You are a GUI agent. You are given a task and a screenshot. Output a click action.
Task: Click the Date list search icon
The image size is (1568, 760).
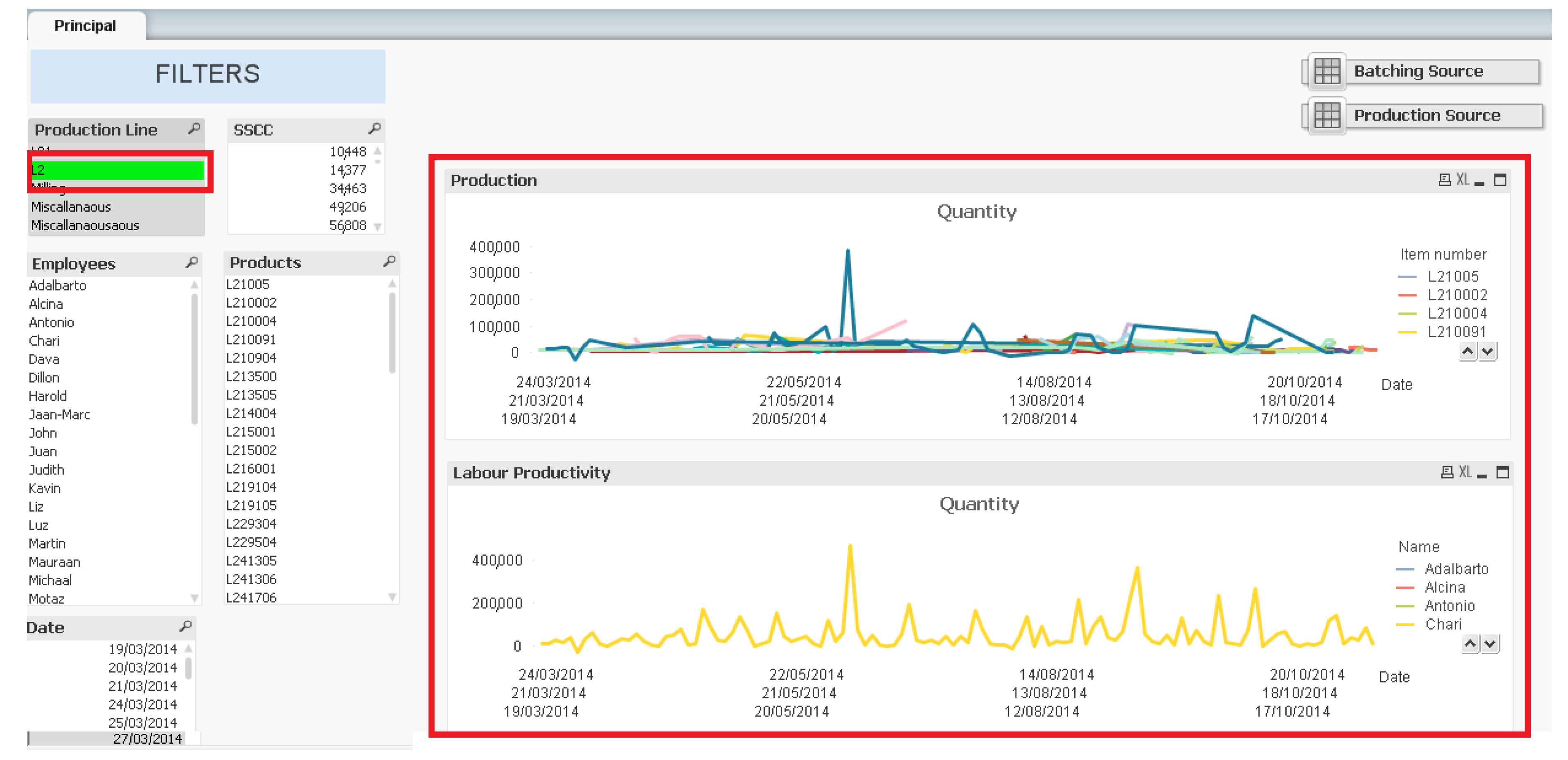185,626
